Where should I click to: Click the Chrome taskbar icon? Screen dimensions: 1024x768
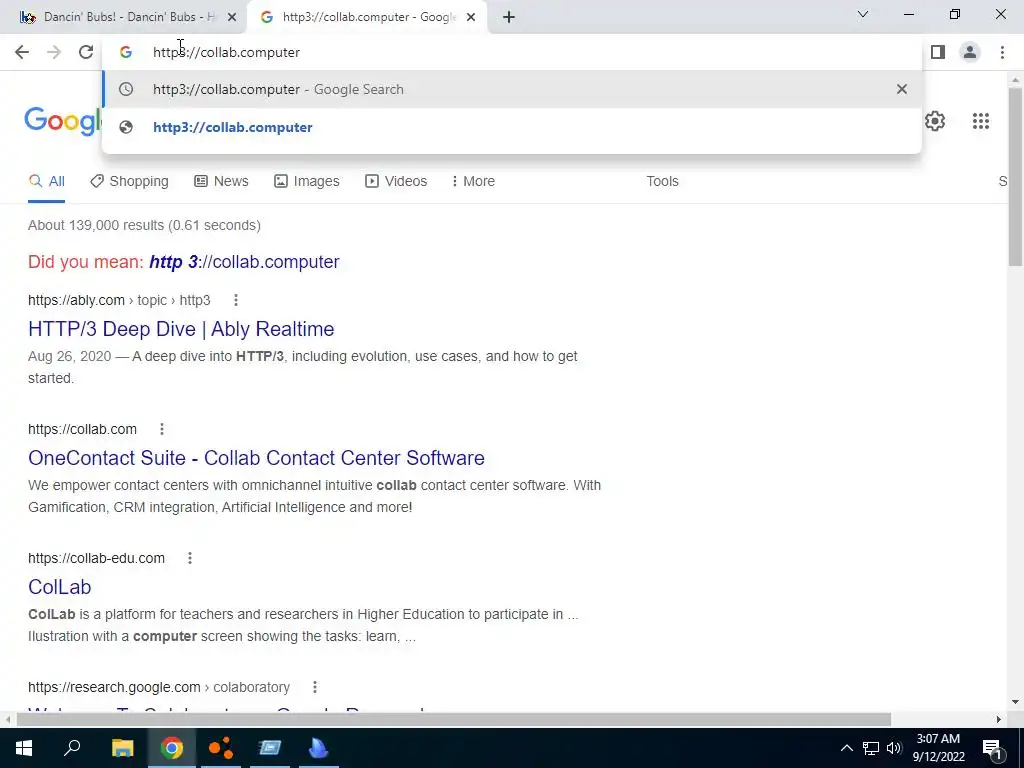pos(172,748)
